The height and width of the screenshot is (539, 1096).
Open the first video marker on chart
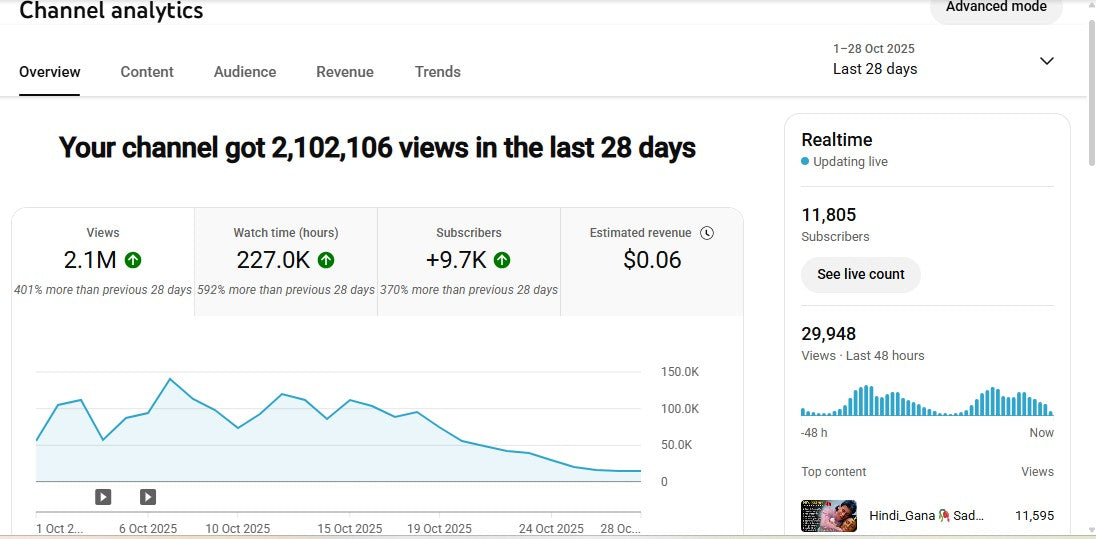point(103,496)
